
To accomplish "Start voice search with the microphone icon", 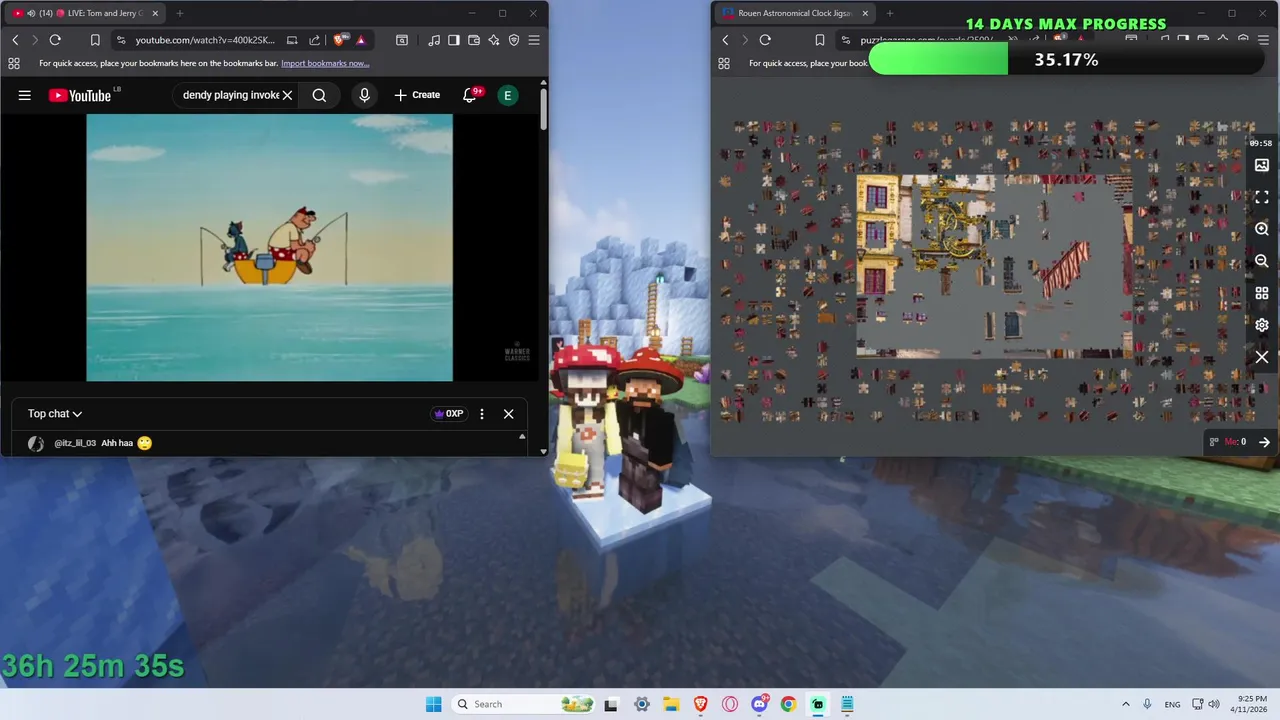I will click(364, 95).
